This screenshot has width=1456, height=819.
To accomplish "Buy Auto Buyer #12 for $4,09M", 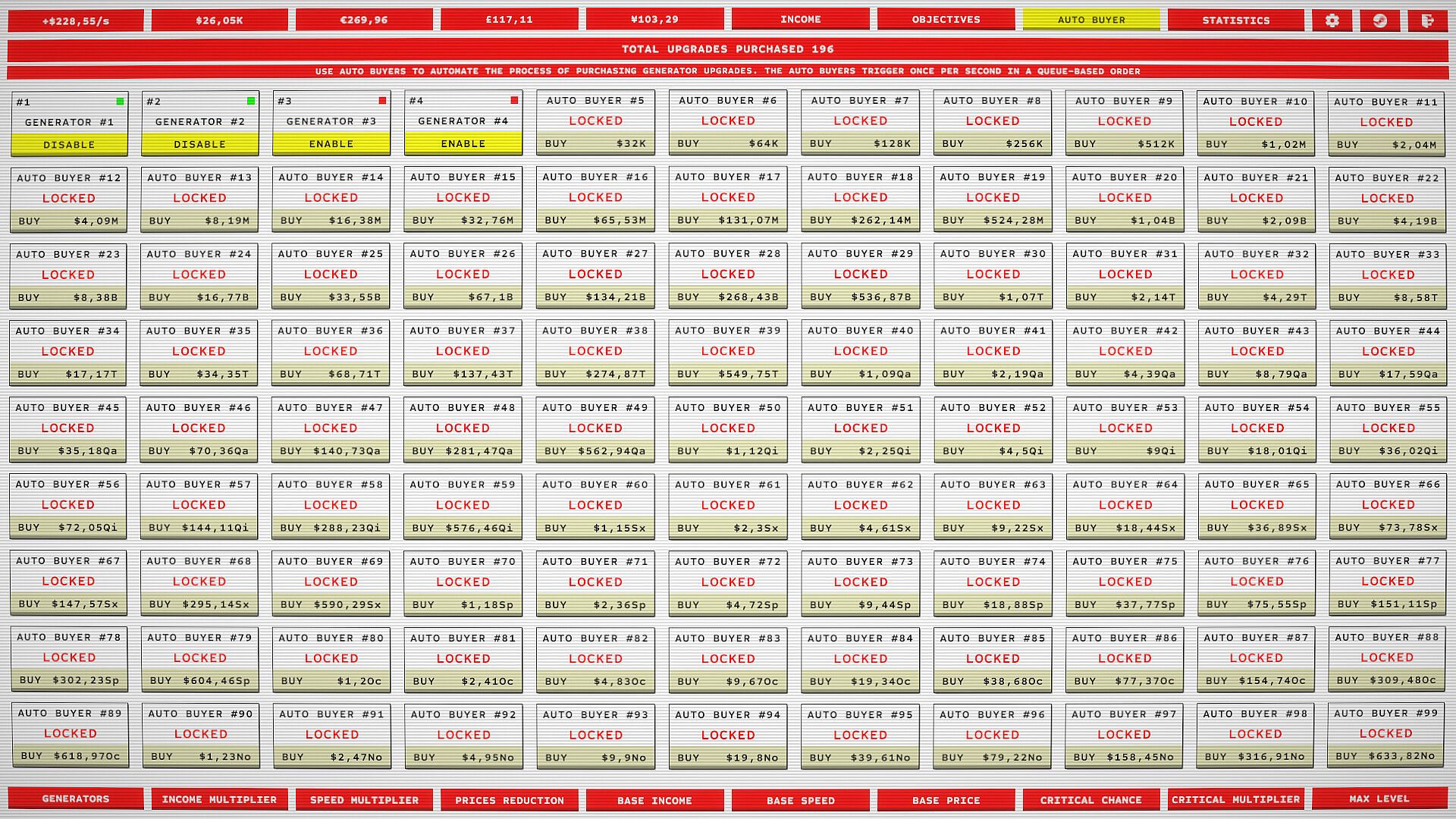I will point(68,221).
